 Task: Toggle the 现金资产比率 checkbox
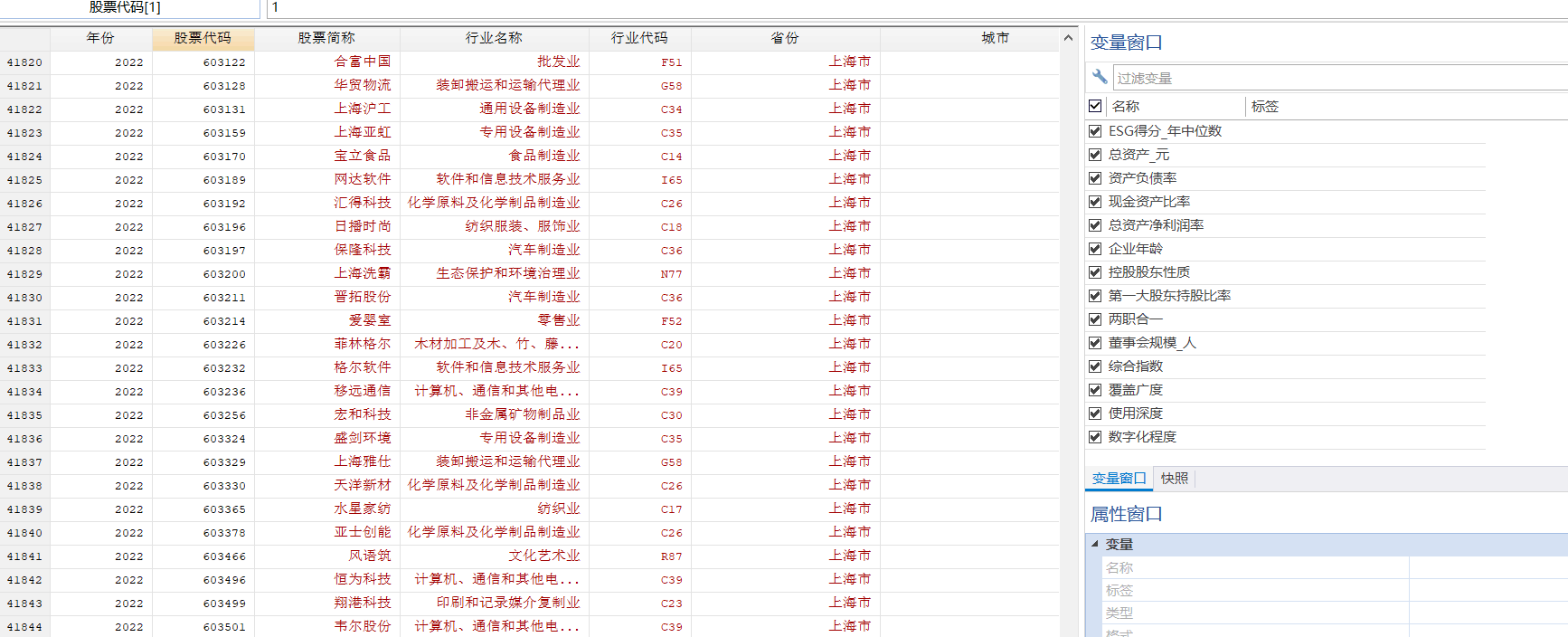(1095, 202)
